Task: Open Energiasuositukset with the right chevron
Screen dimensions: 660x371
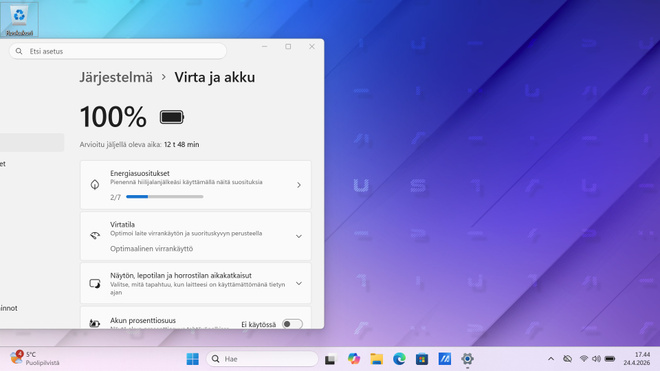Action: (x=299, y=185)
